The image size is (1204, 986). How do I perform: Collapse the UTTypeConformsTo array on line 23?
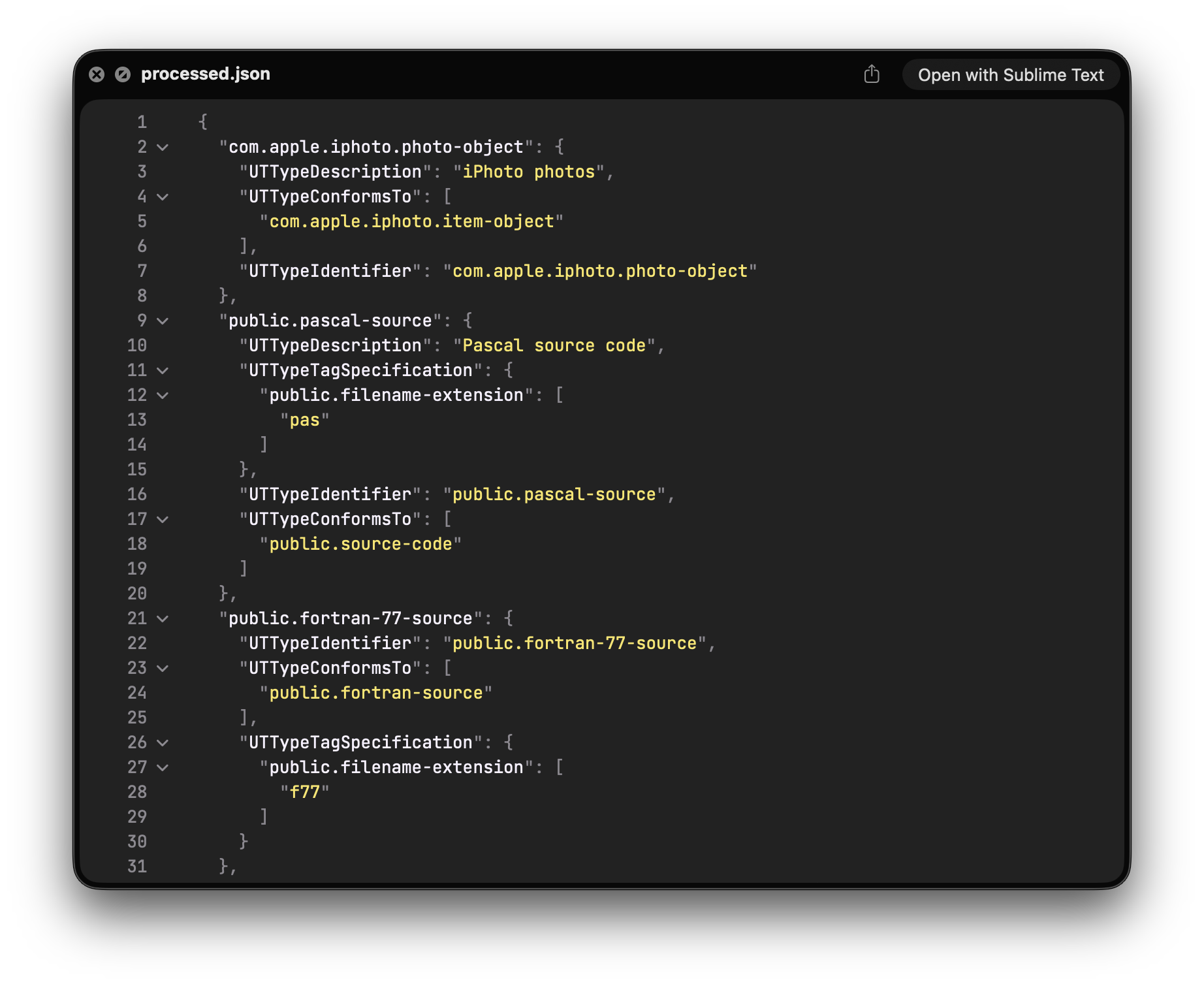(163, 669)
